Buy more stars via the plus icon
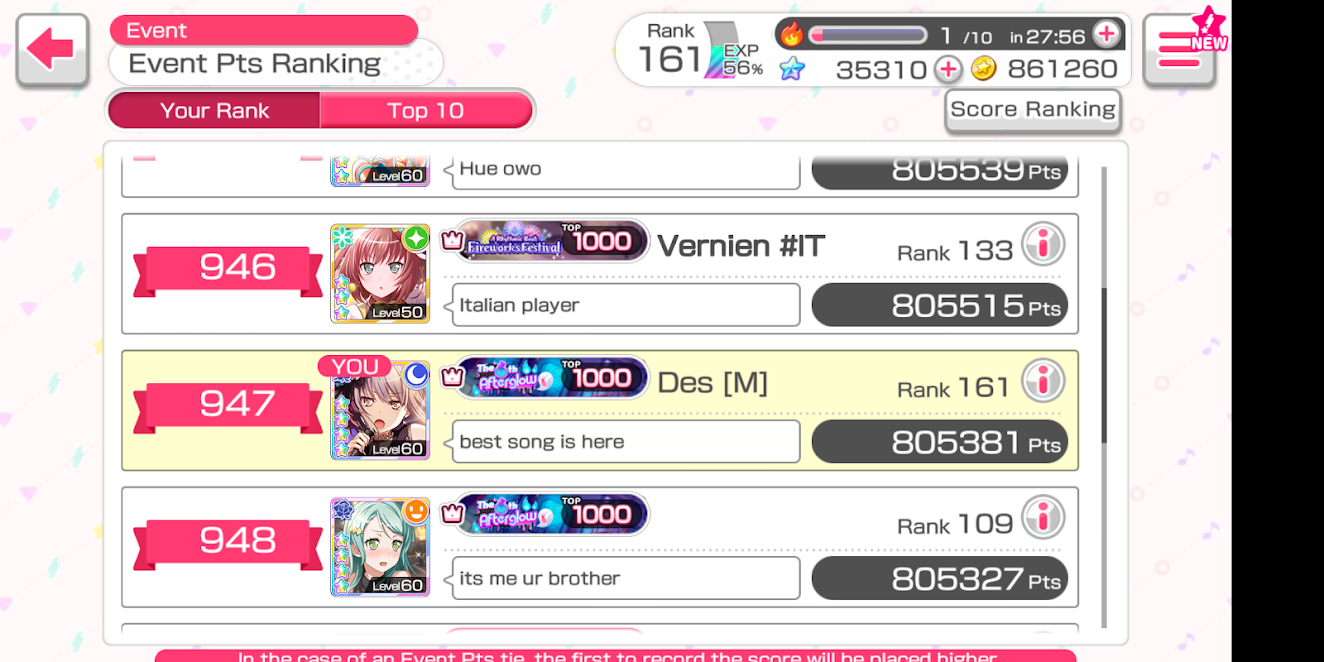1324x662 pixels. coord(947,69)
